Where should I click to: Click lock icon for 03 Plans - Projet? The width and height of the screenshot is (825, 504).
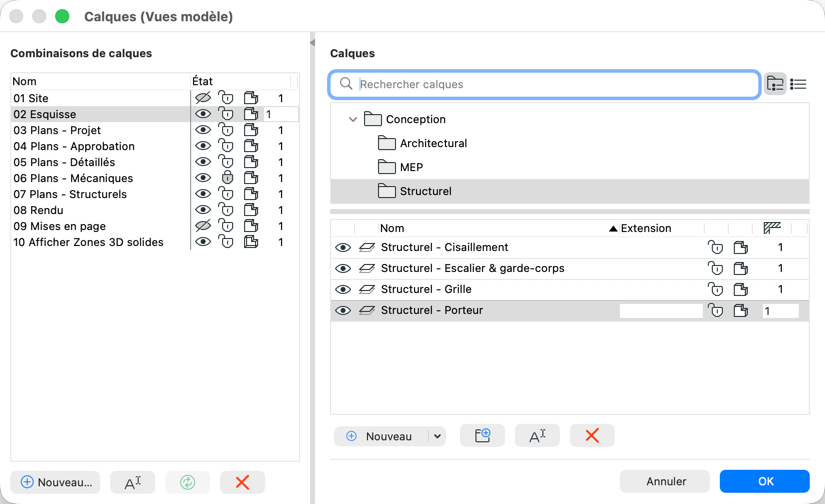[226, 129]
